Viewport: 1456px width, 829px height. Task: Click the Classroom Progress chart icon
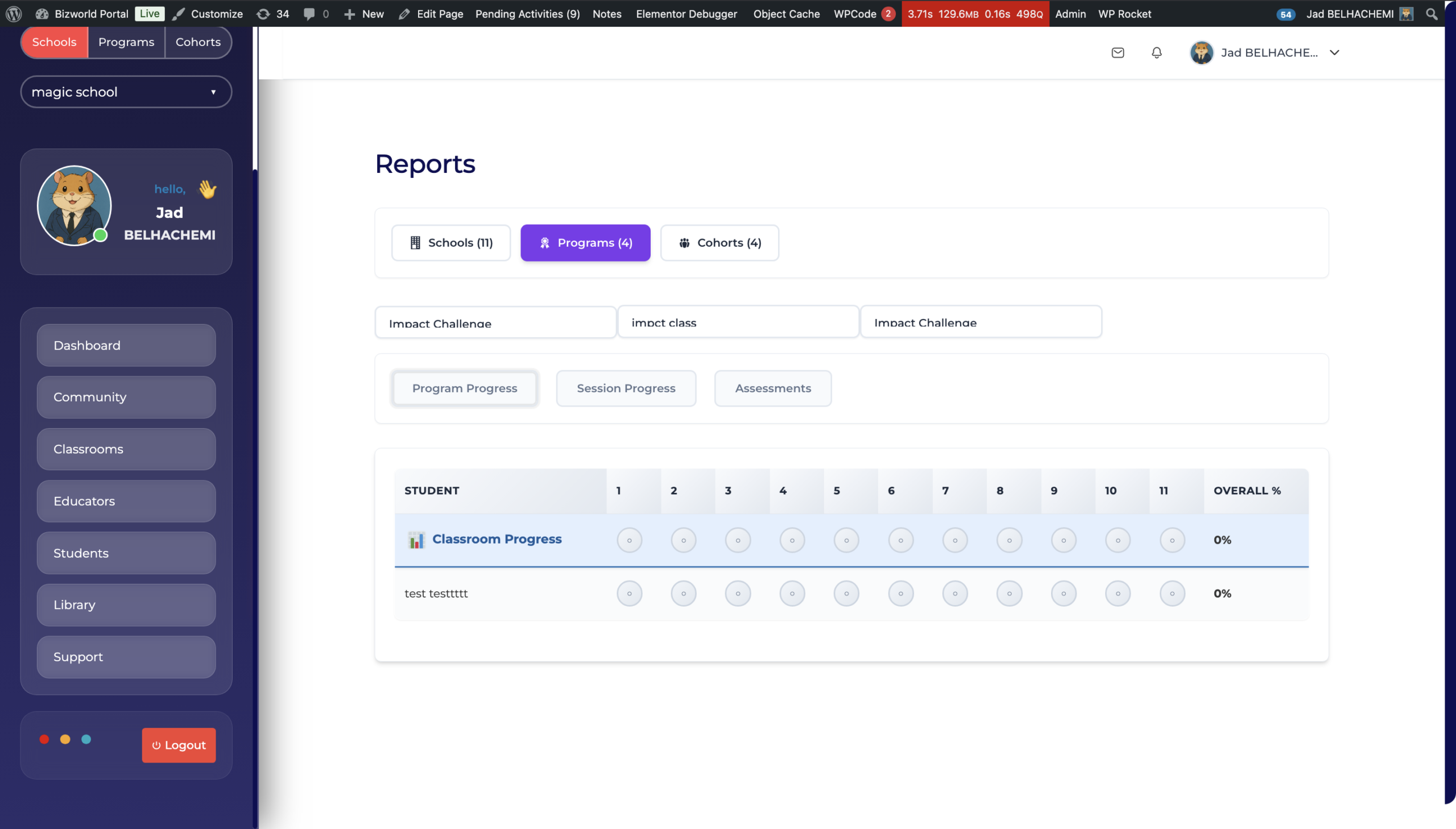416,540
